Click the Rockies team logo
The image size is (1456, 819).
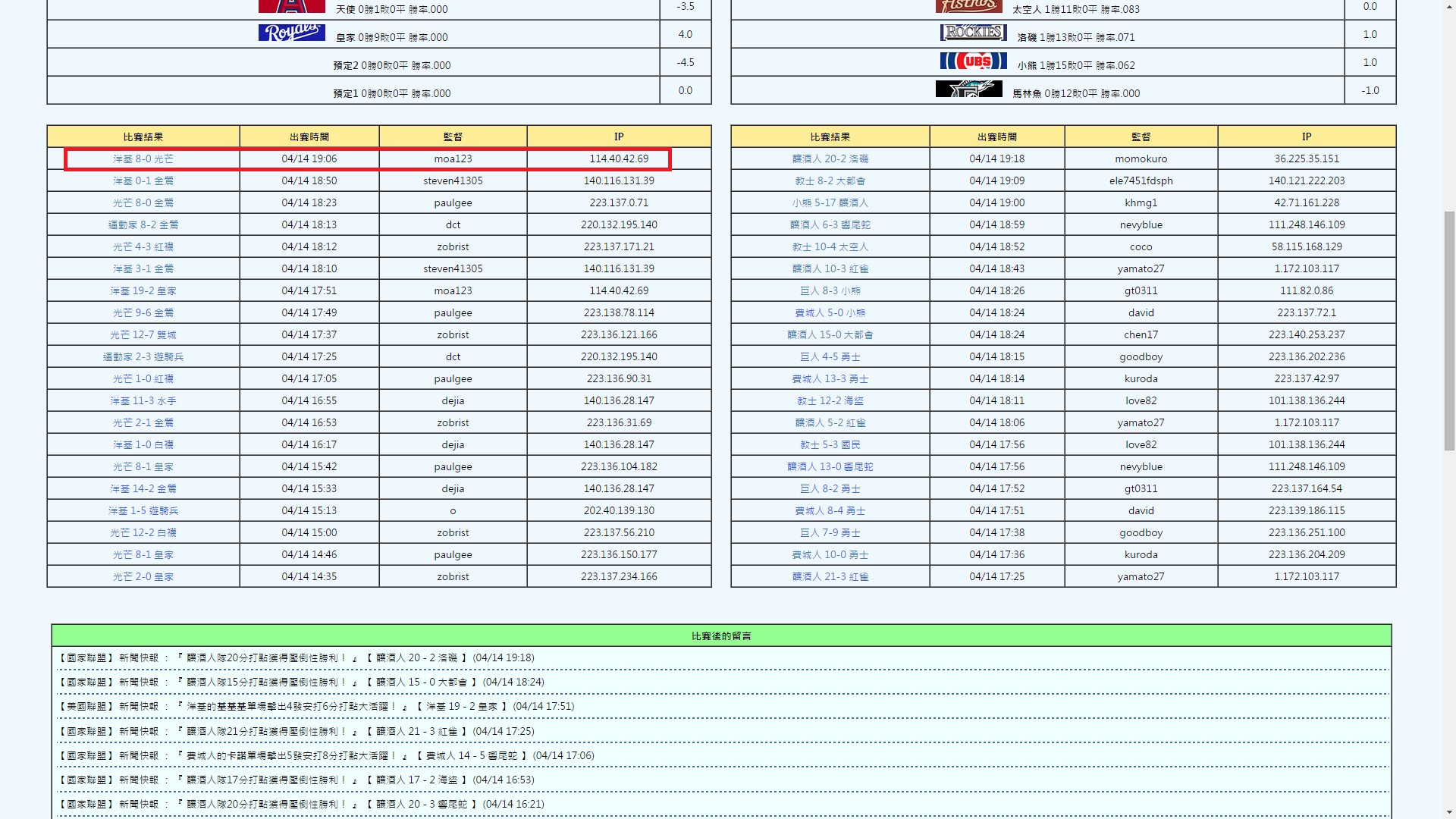973,33
